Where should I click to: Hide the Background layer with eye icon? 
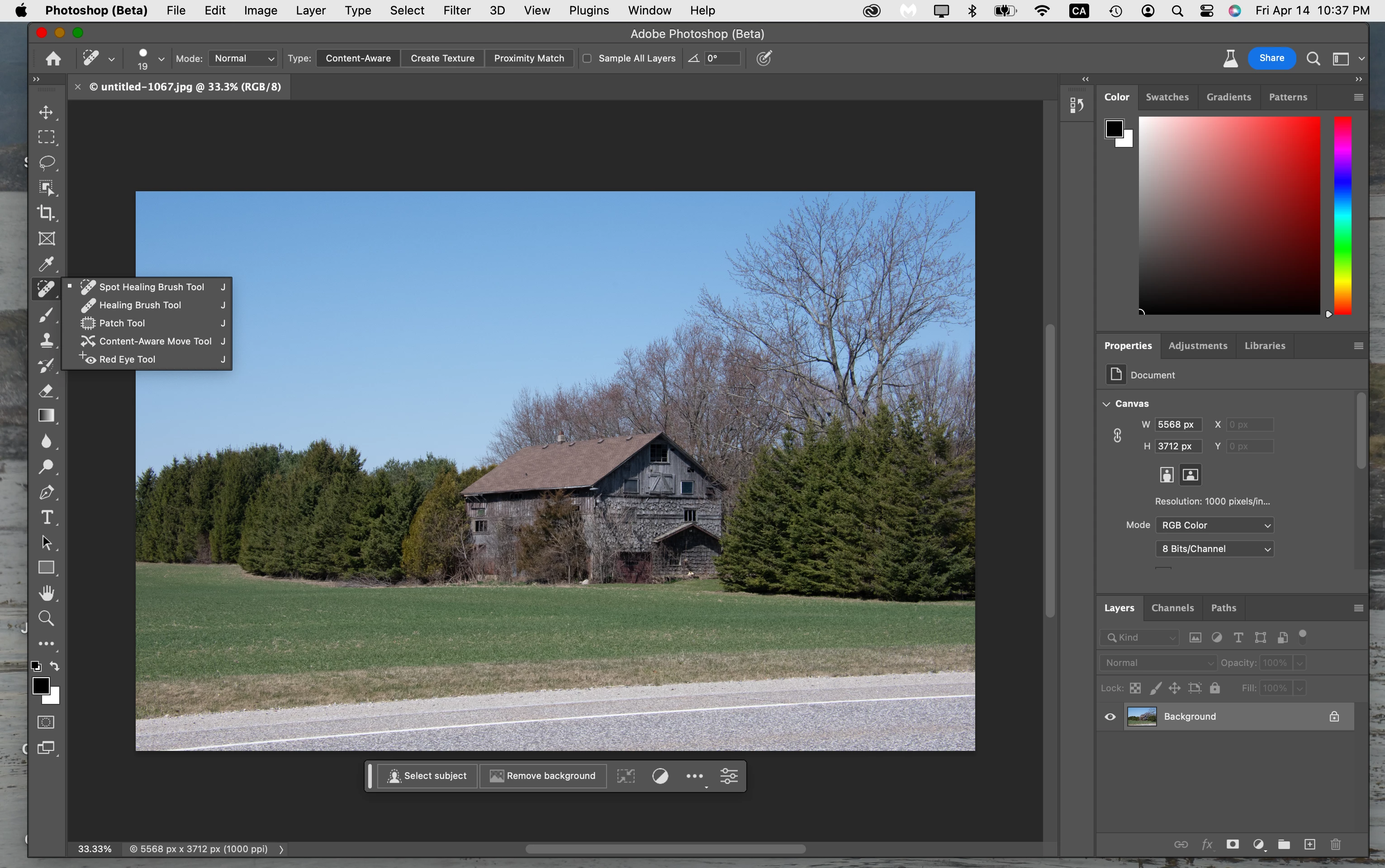pyautogui.click(x=1110, y=717)
